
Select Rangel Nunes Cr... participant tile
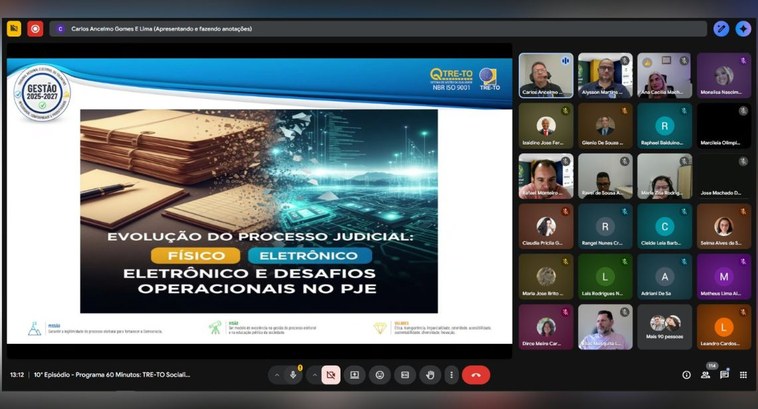click(605, 226)
